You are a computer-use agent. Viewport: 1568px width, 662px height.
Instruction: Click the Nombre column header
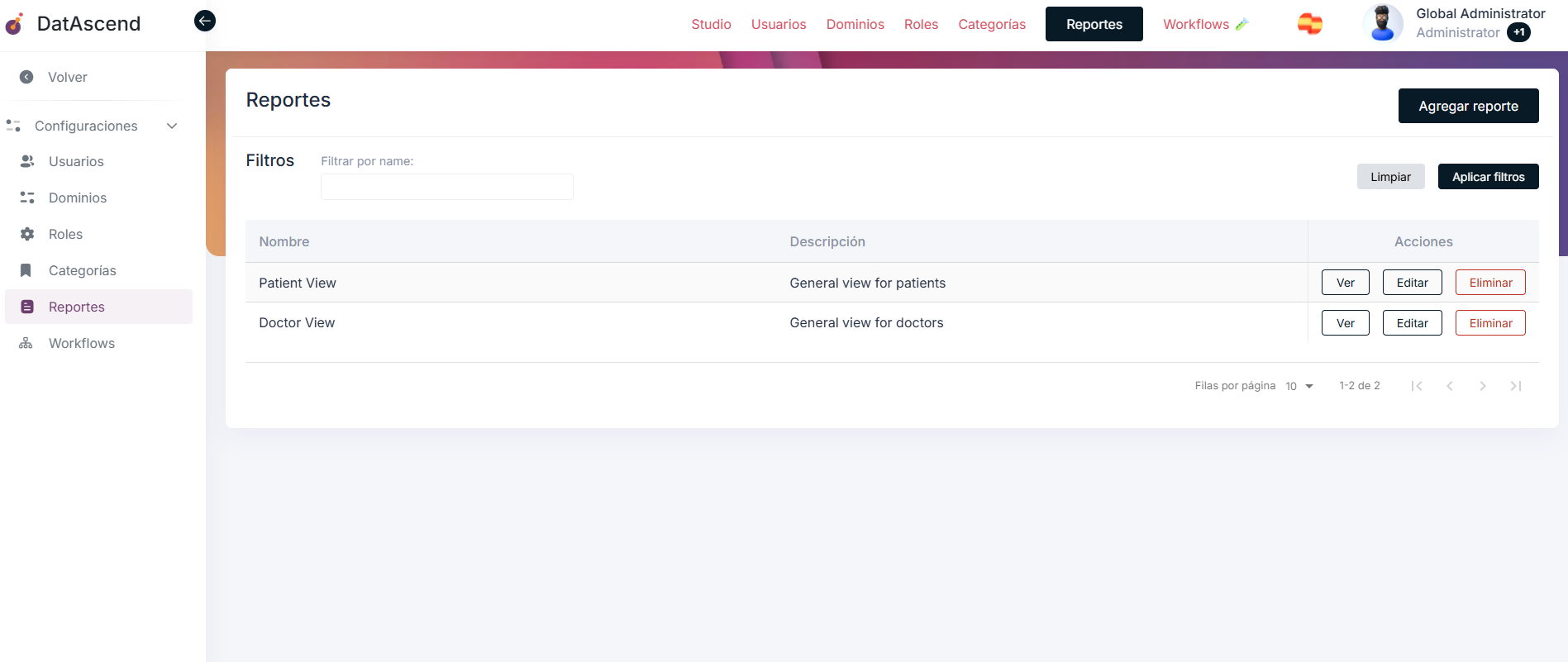(x=284, y=241)
